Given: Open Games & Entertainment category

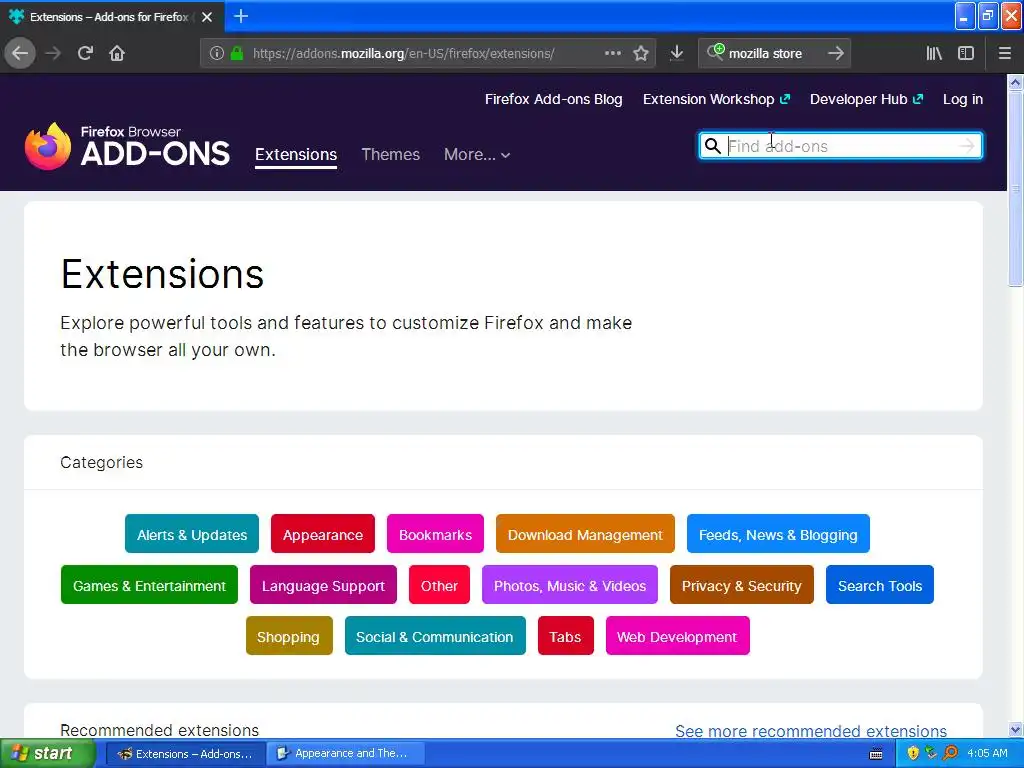Looking at the screenshot, I should [x=149, y=585].
